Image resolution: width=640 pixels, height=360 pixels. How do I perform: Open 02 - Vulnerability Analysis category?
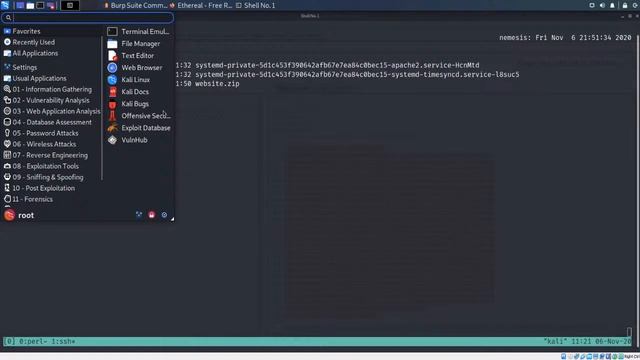[x=51, y=100]
